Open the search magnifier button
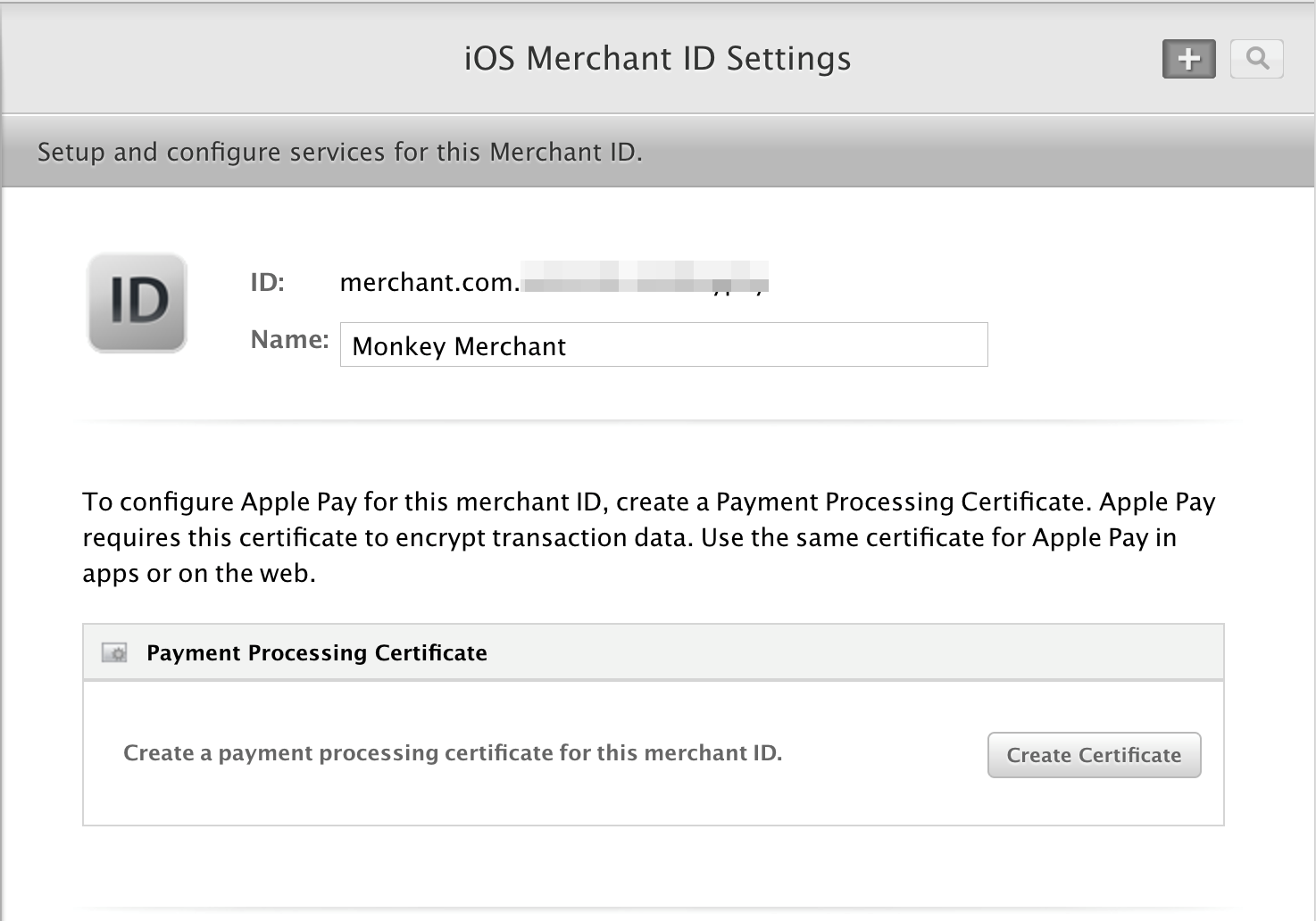 click(x=1257, y=59)
